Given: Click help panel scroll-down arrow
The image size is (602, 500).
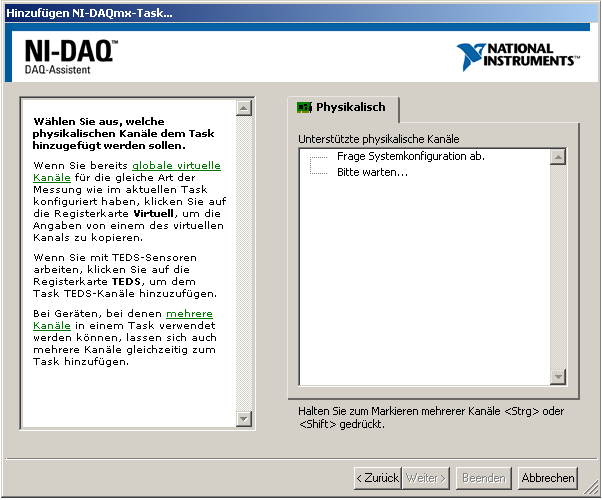Looking at the screenshot, I should tap(244, 418).
